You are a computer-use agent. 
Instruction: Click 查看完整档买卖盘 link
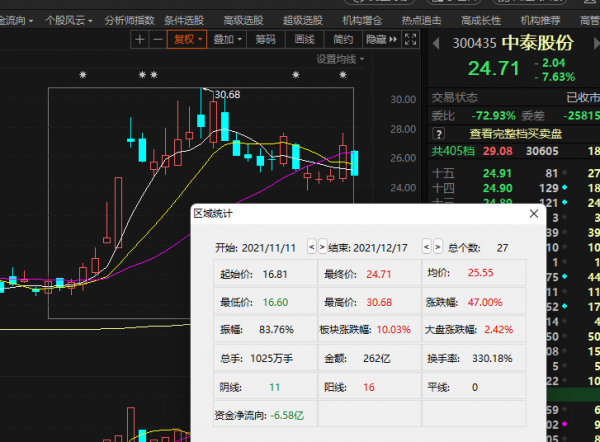[515, 134]
